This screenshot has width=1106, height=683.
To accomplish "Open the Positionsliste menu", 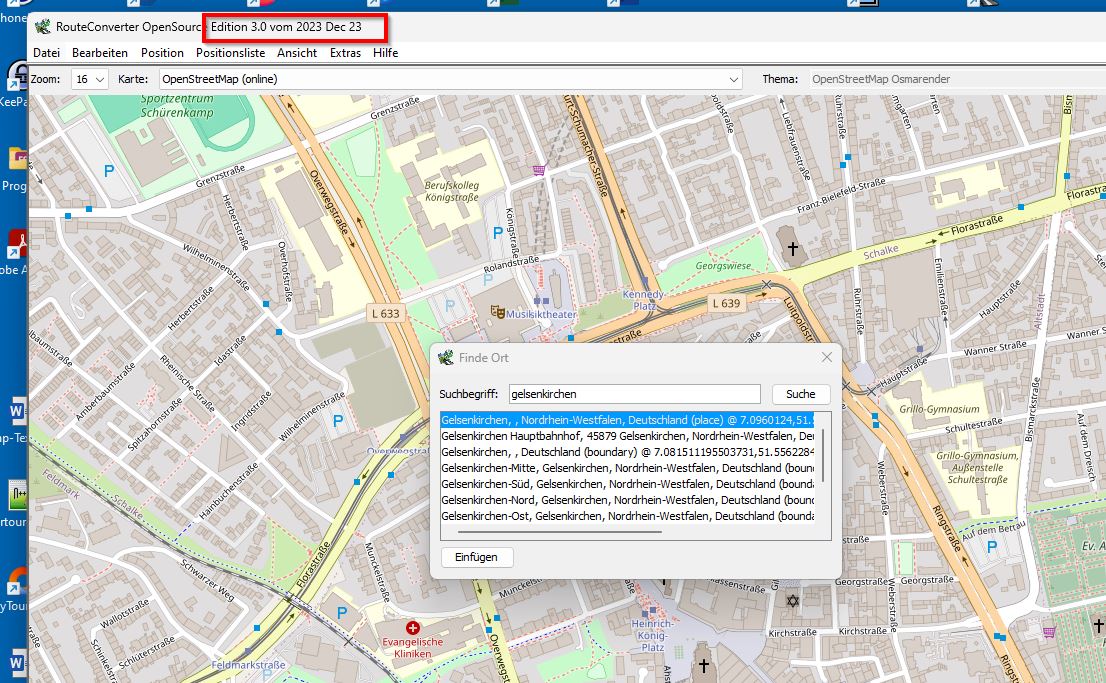I will click(230, 53).
